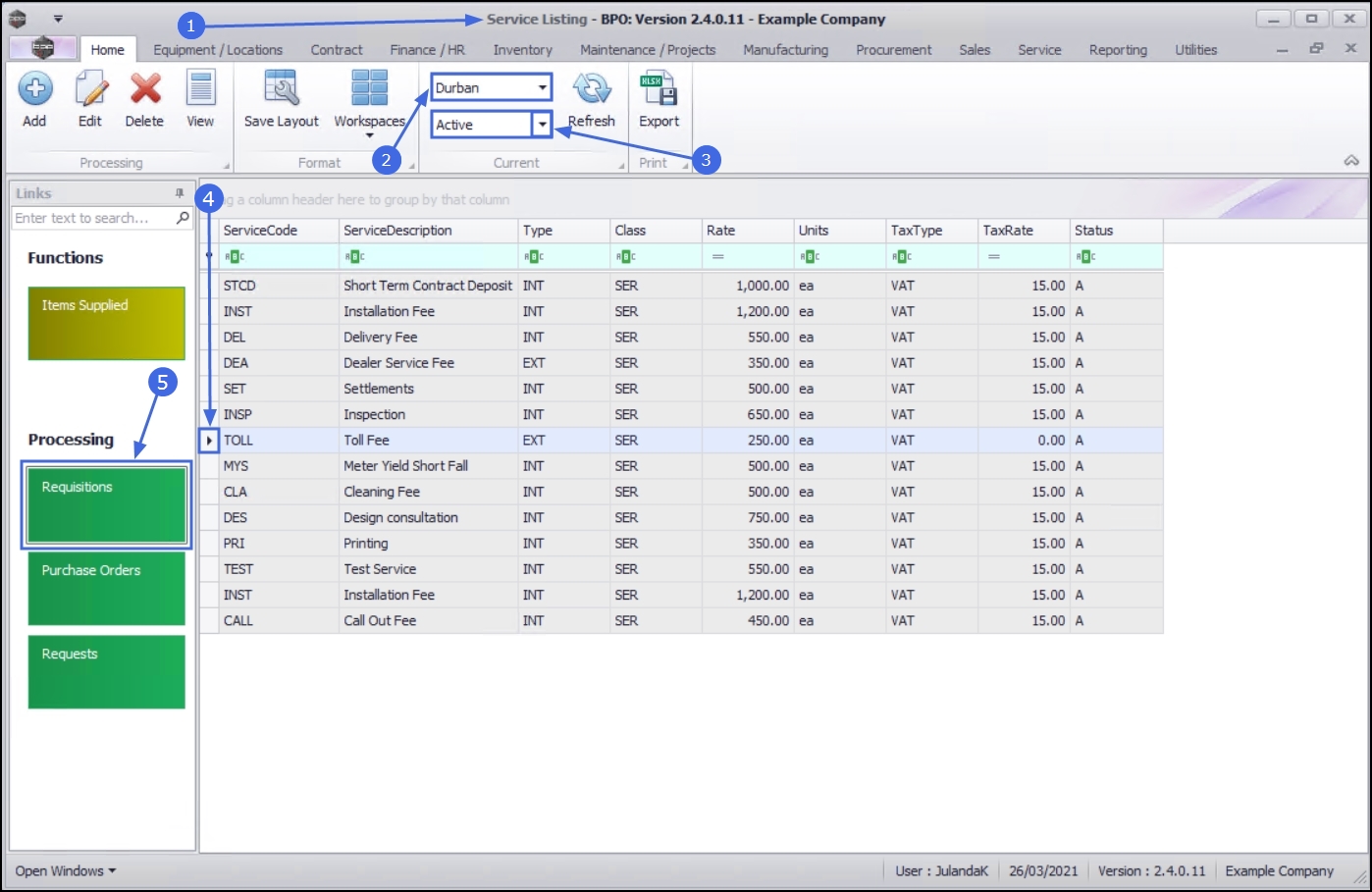Sort by the Status column header
Viewport: 1372px width, 892px height.
coord(1117,231)
